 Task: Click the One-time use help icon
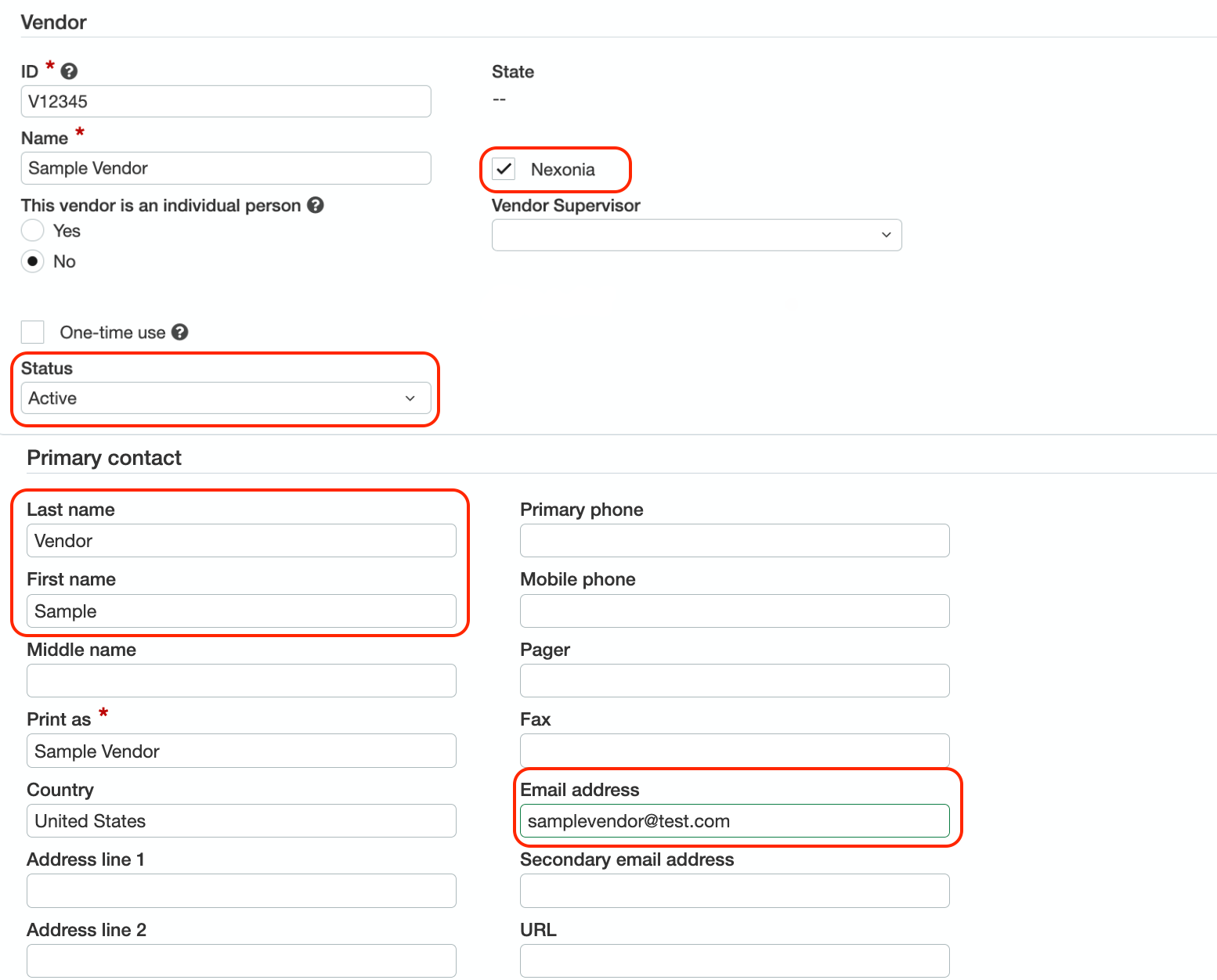coord(180,332)
